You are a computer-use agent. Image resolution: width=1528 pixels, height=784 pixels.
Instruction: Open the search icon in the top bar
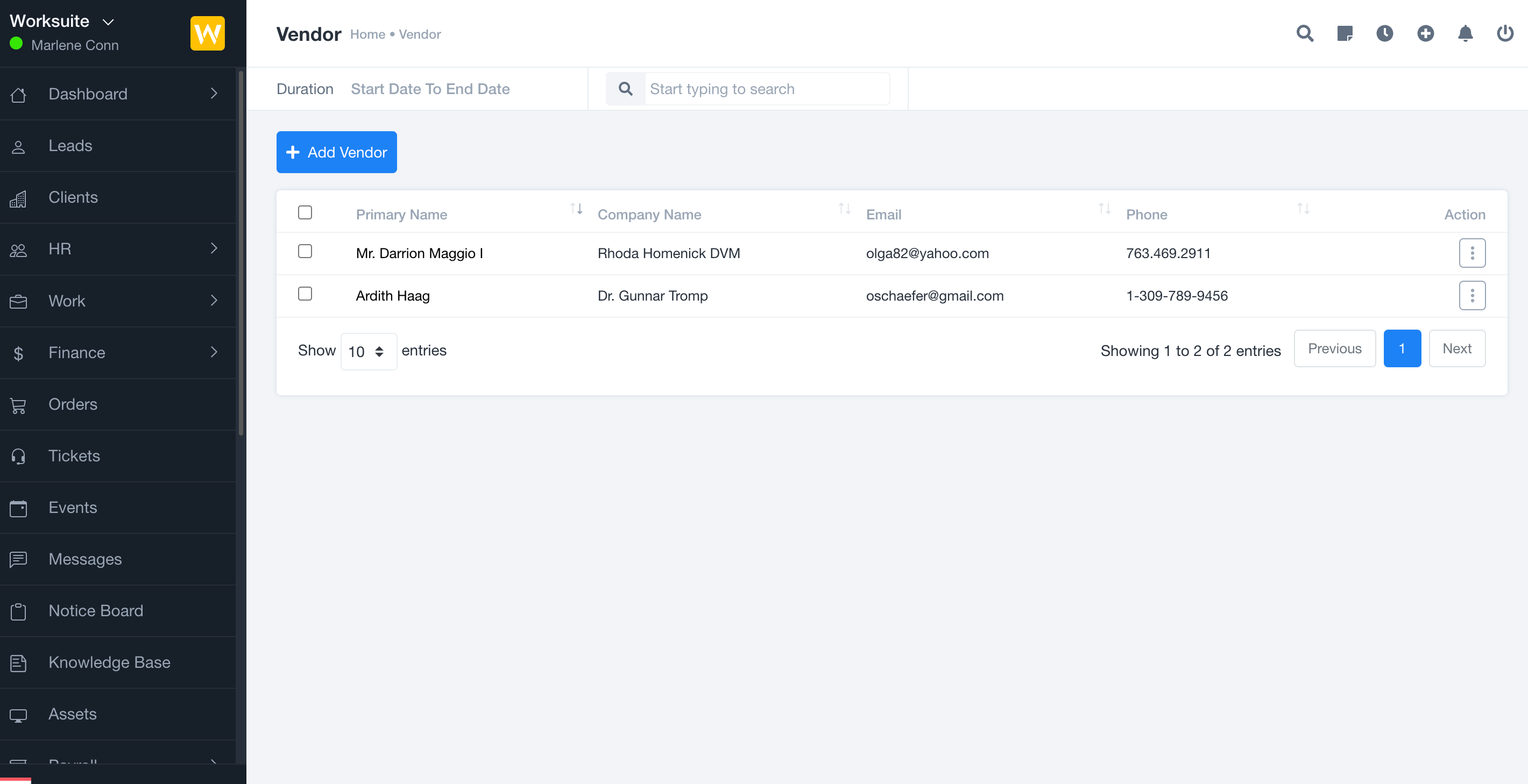tap(1304, 34)
